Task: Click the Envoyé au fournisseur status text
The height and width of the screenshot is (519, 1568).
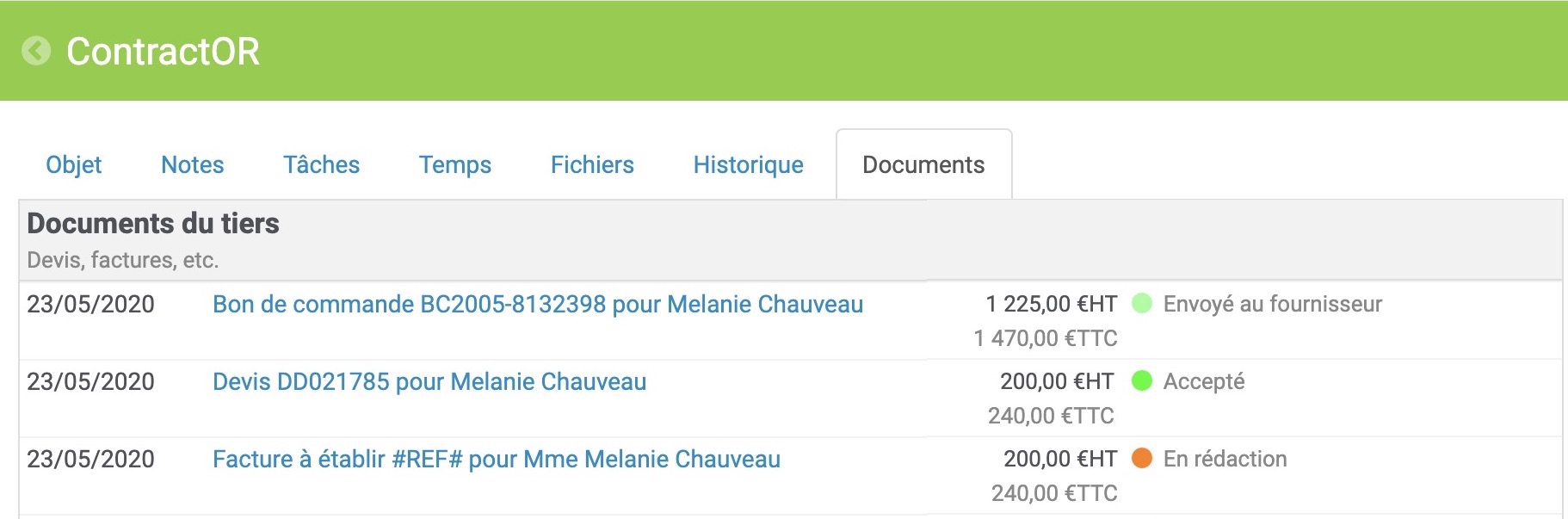Action: point(1272,304)
